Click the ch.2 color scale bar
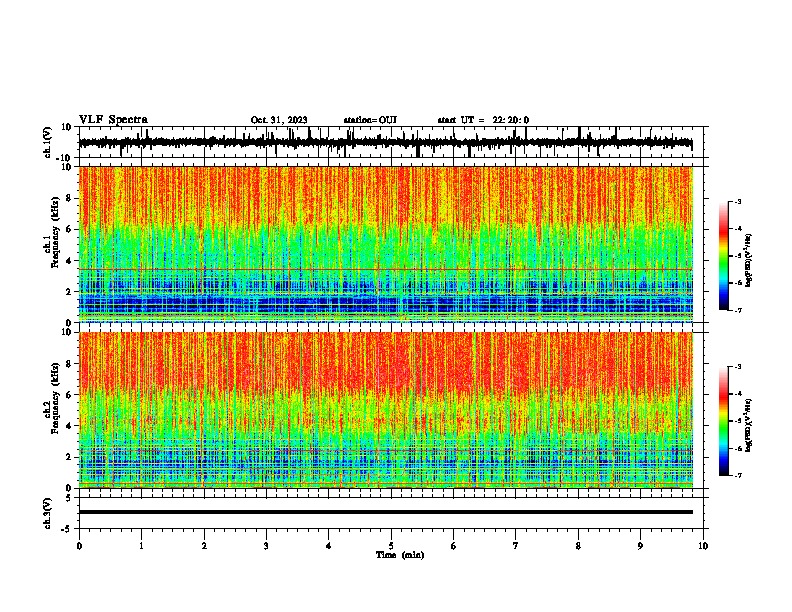Image resolution: width=792 pixels, height=612 pixels. point(723,421)
